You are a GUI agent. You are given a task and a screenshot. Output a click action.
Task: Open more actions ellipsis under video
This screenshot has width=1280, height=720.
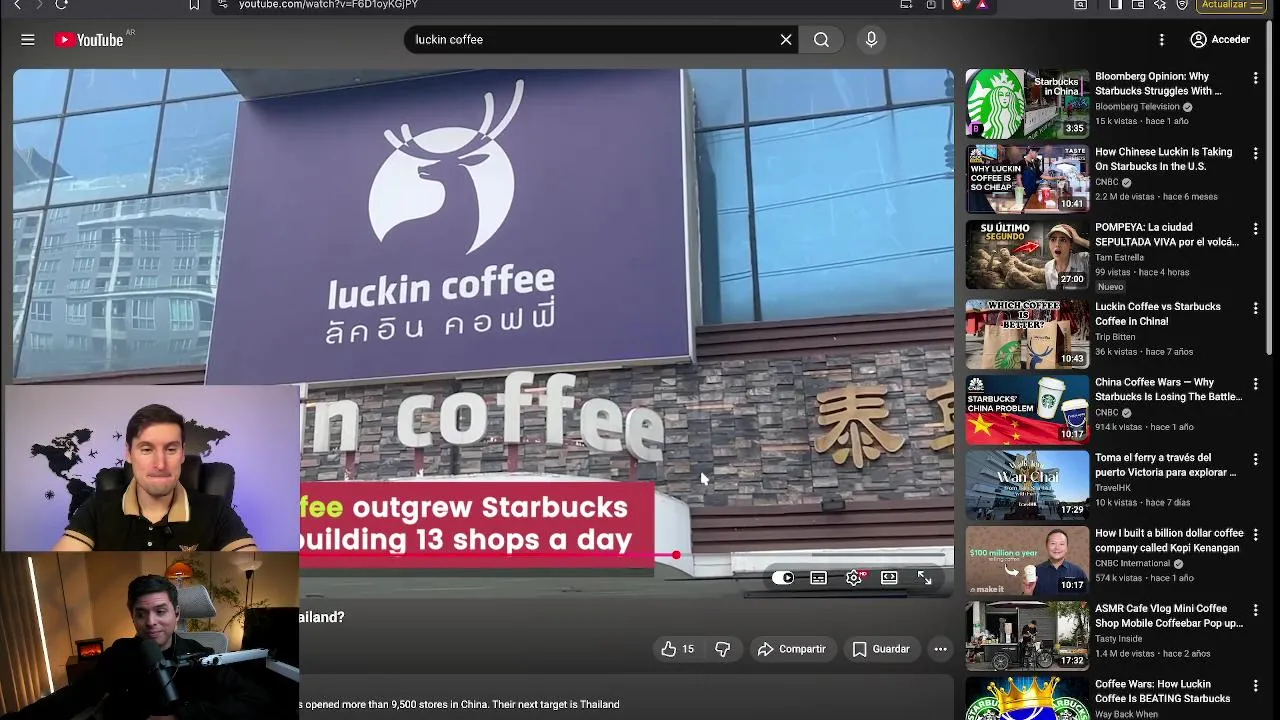[x=940, y=649]
